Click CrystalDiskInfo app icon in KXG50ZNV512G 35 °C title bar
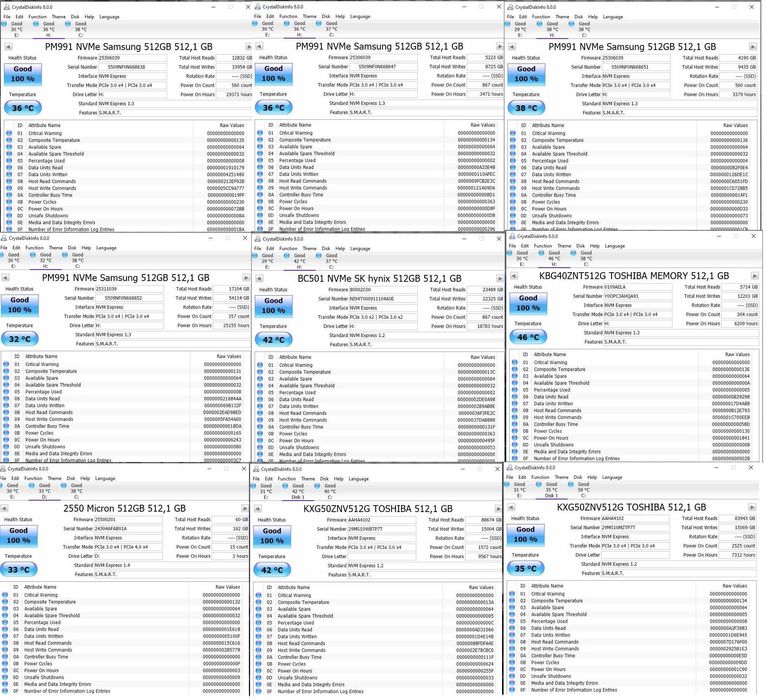Image resolution: width=767 pixels, height=700 pixels. pos(509,468)
